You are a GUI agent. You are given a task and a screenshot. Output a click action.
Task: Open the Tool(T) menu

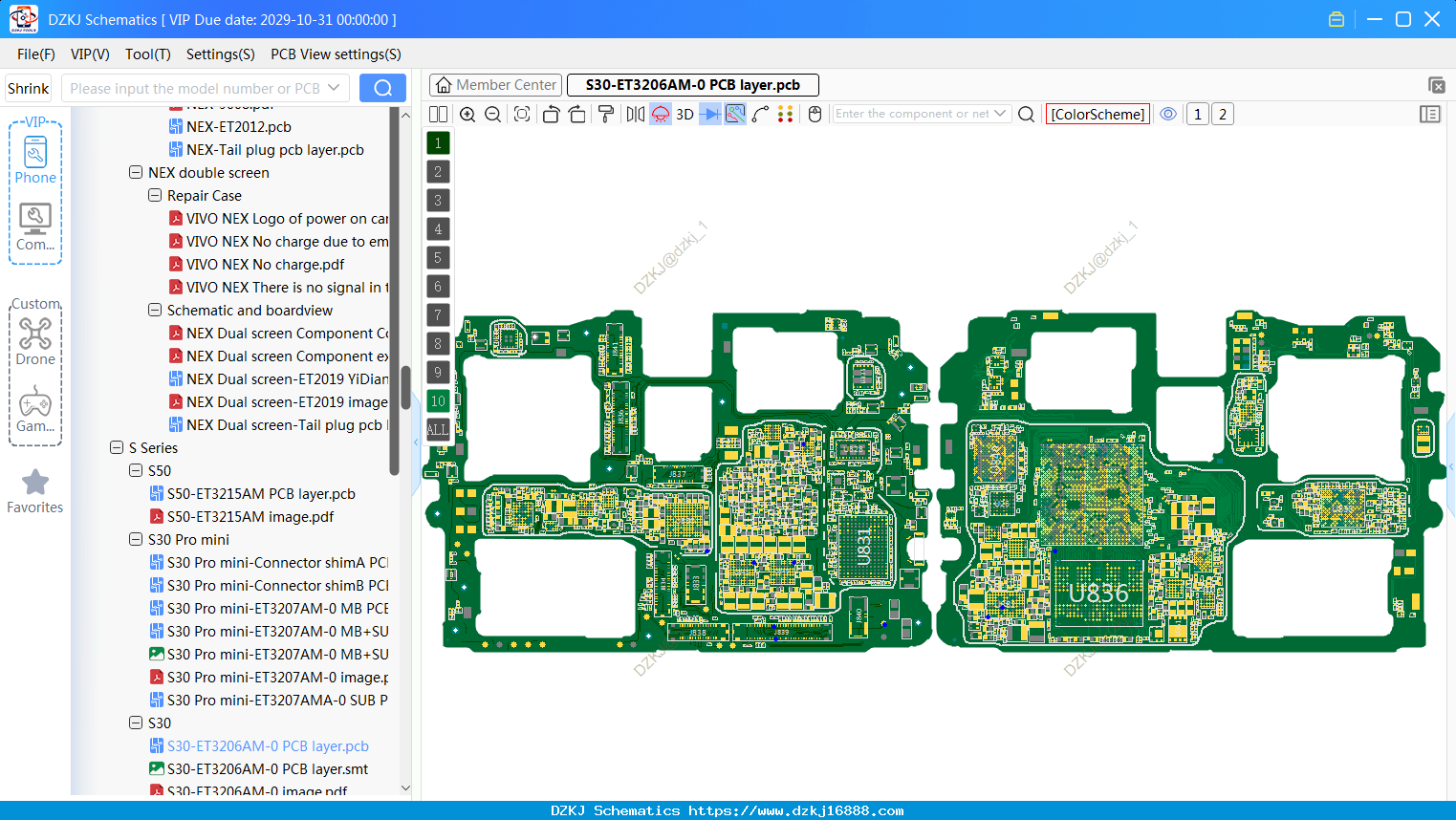coord(148,54)
